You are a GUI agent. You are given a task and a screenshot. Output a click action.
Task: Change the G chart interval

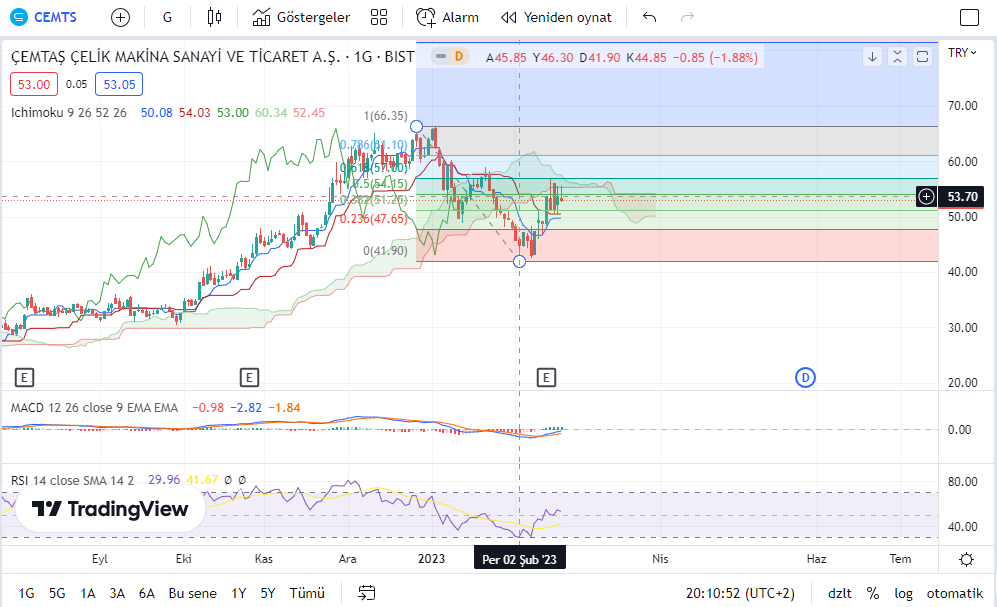click(167, 17)
